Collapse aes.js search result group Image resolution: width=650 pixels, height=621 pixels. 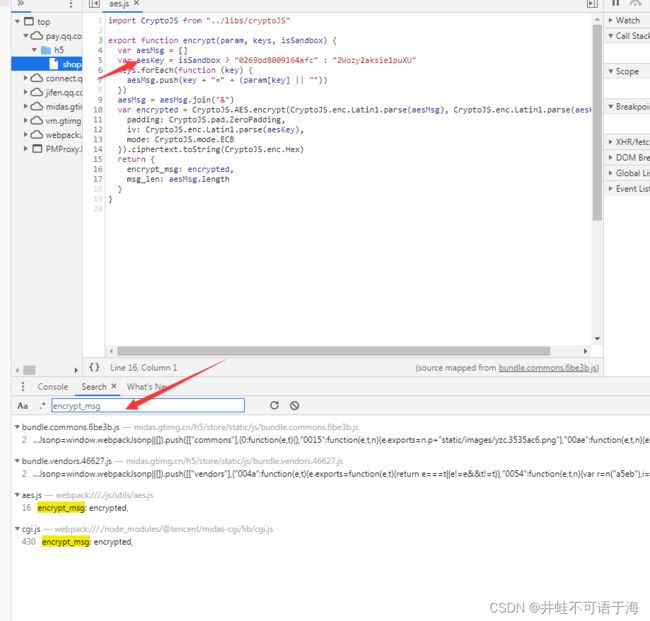[x=17, y=495]
